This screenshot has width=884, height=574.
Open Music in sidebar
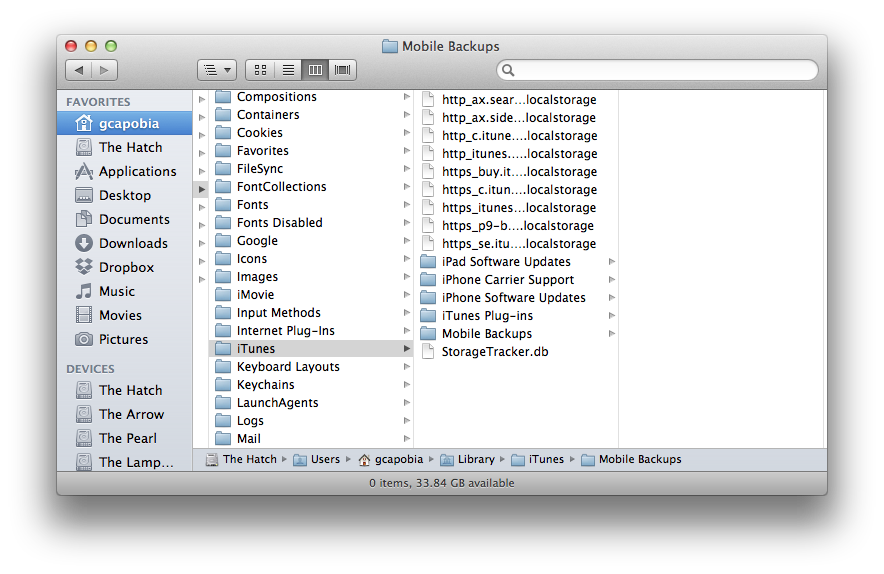[x=125, y=291]
